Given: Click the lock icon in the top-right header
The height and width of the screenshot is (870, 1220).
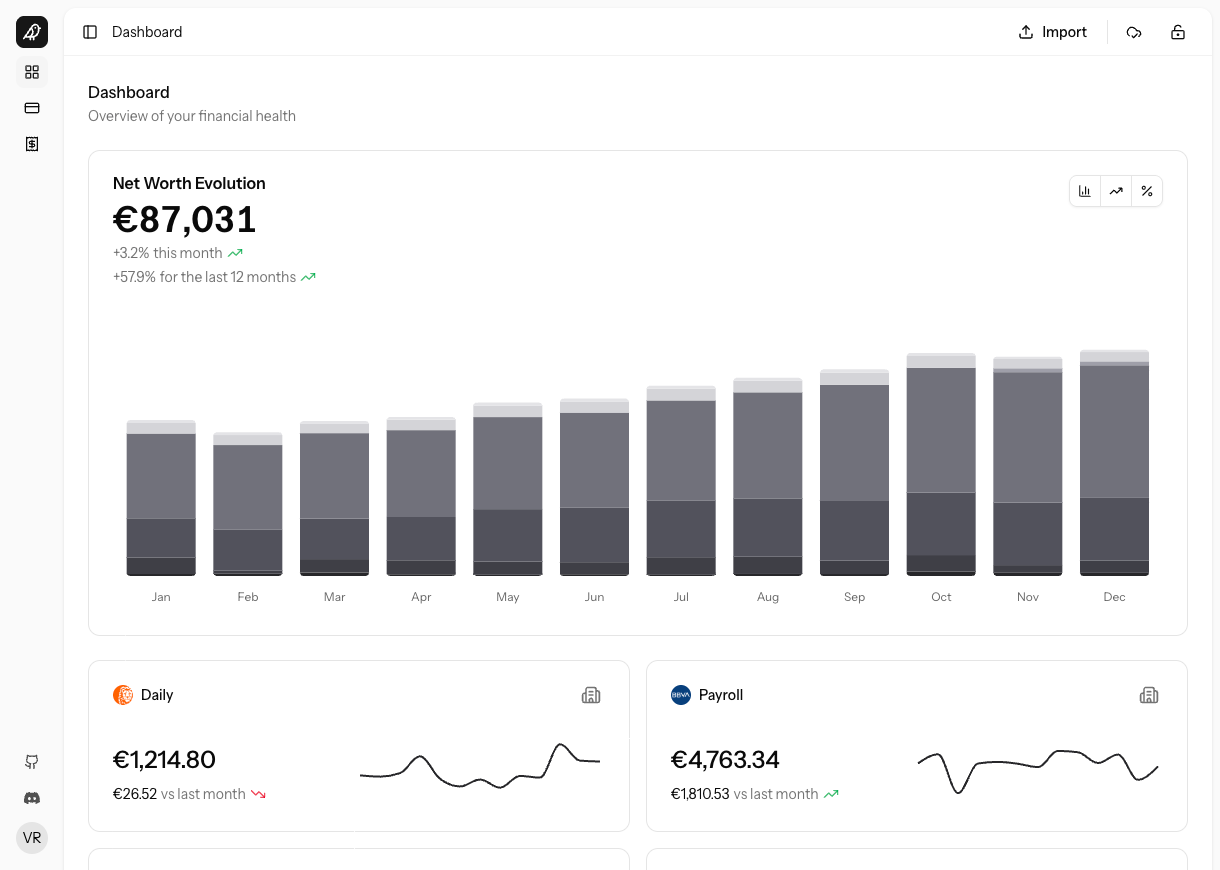Looking at the screenshot, I should [1178, 32].
